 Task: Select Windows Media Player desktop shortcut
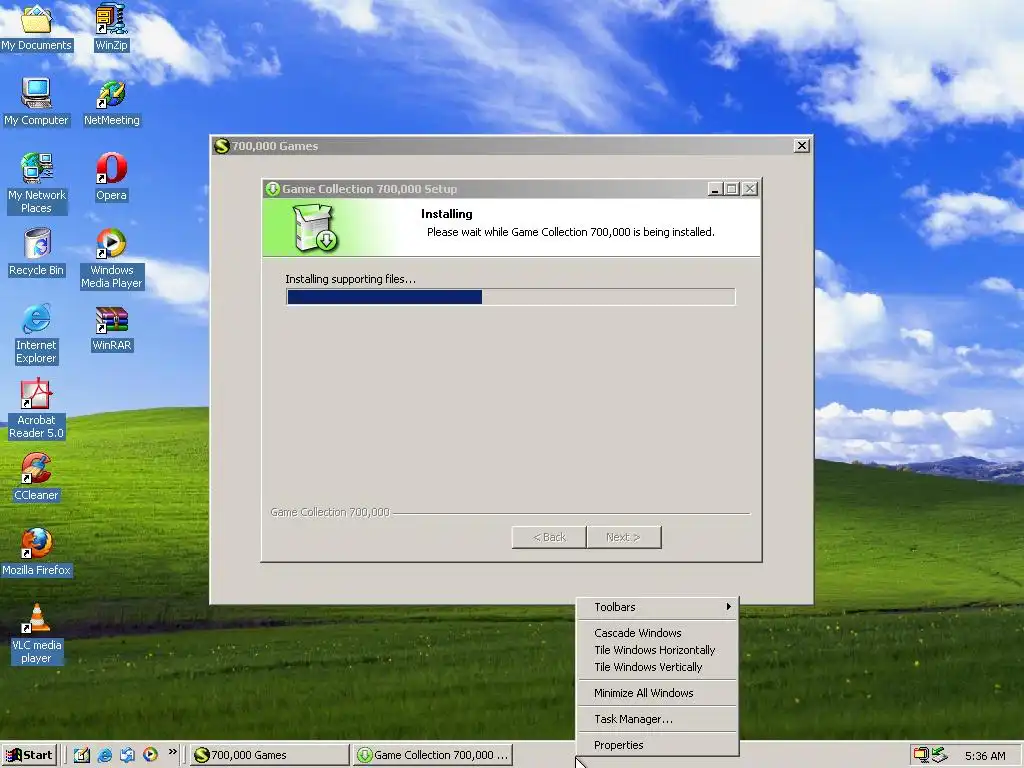coord(112,258)
